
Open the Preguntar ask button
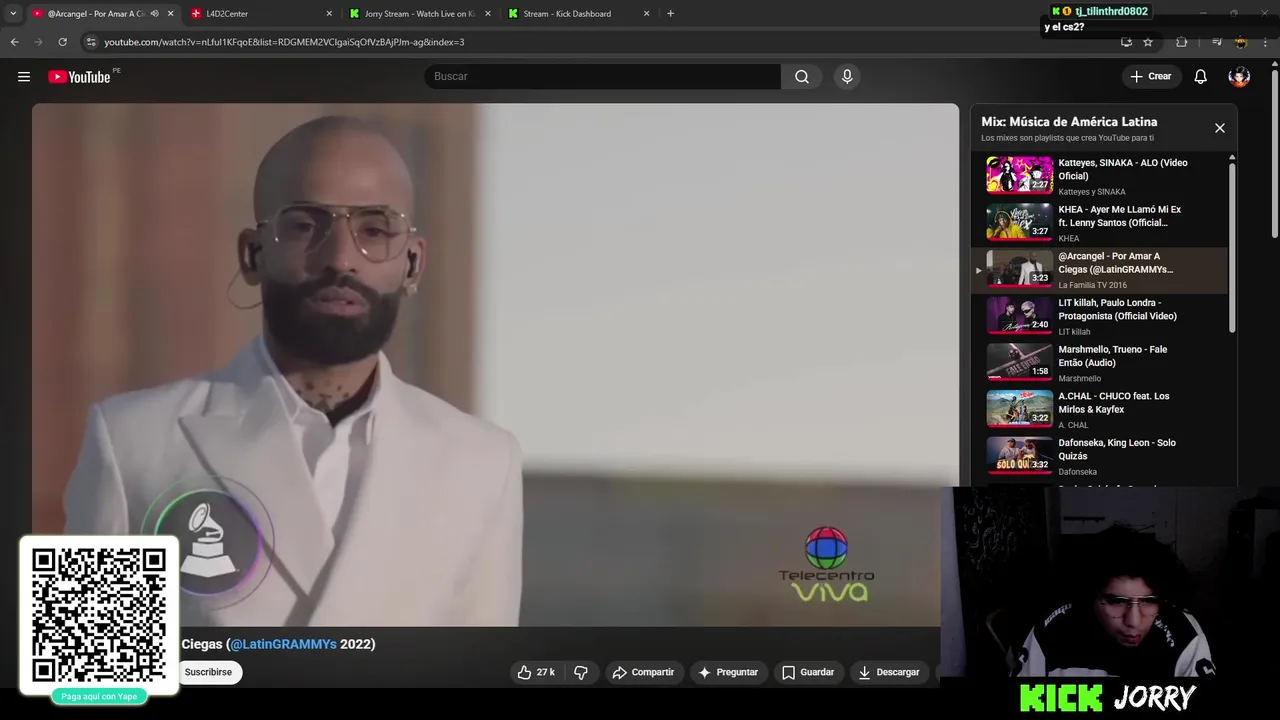pyautogui.click(x=728, y=672)
